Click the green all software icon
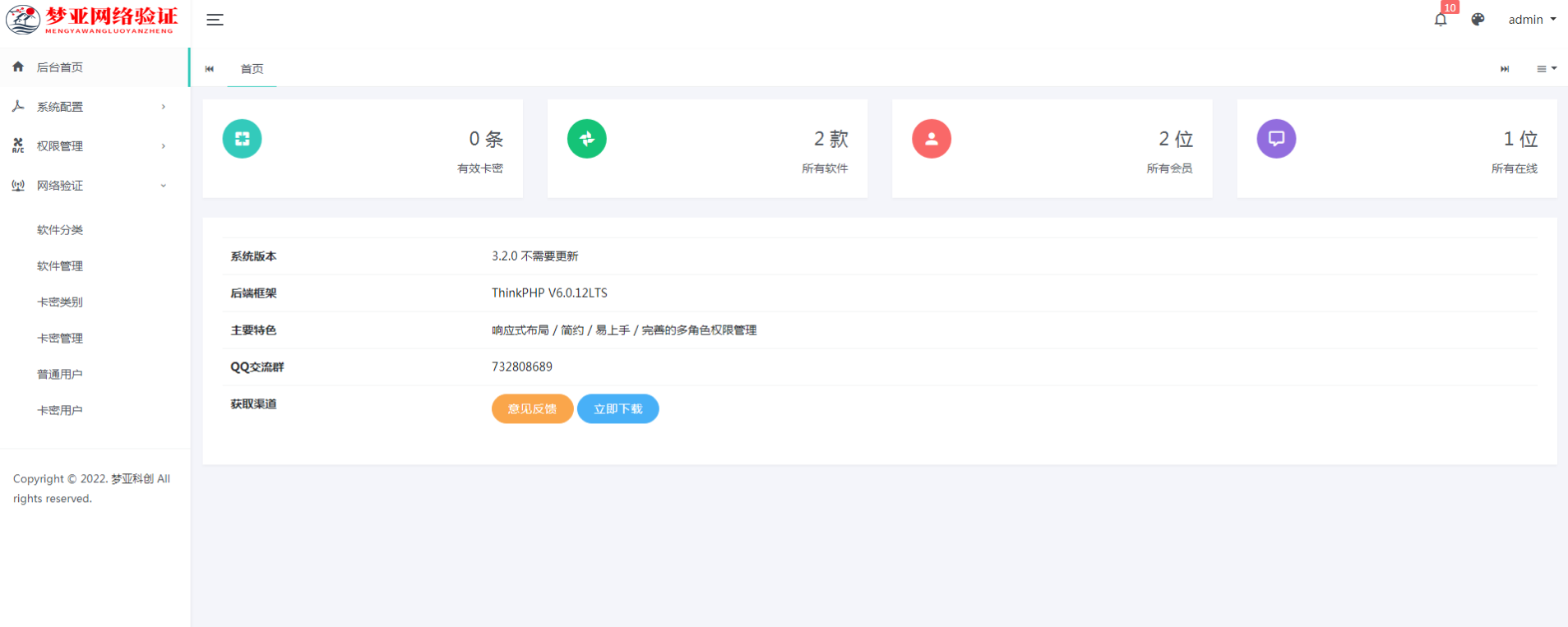 [586, 139]
